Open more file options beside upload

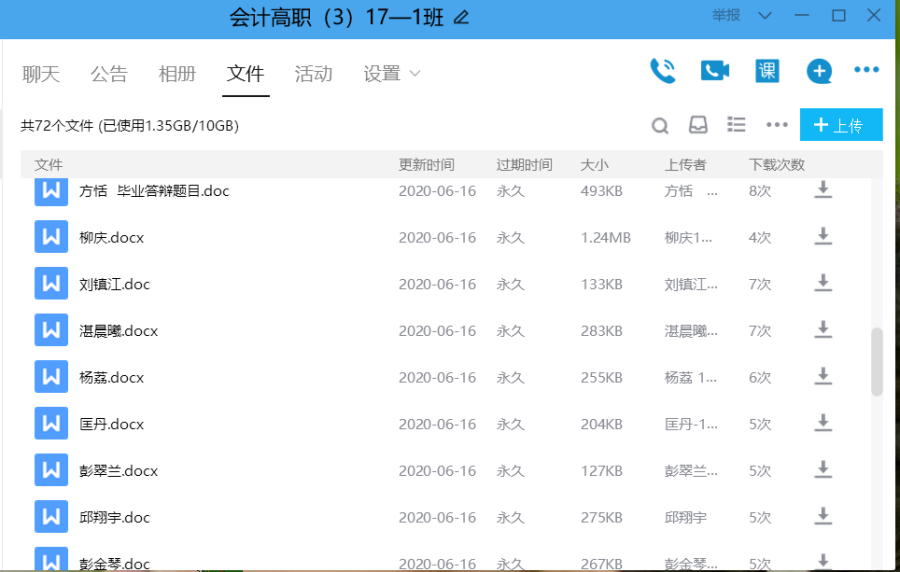777,124
